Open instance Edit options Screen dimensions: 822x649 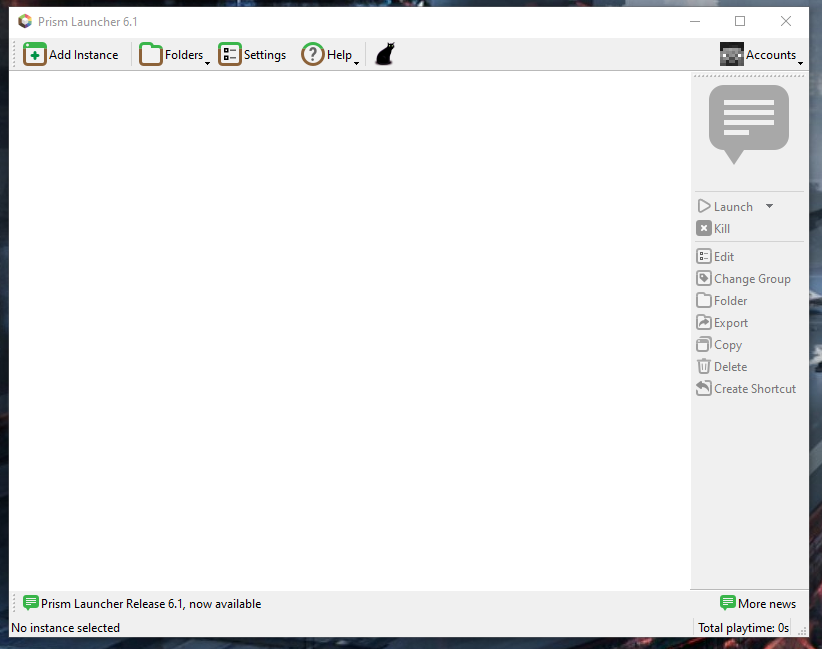[702, 256]
